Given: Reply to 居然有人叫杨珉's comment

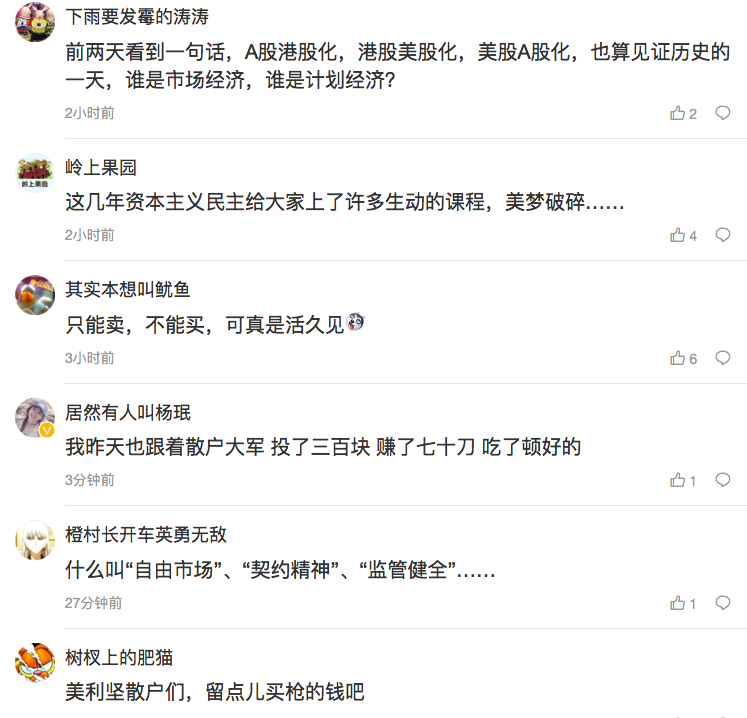Looking at the screenshot, I should coord(723,480).
